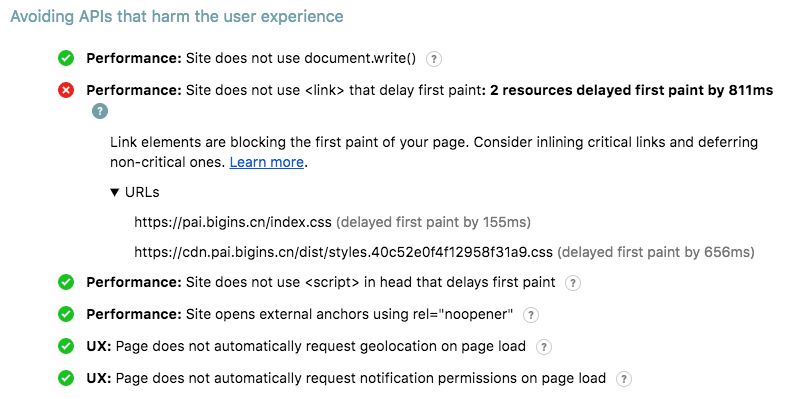The height and width of the screenshot is (399, 788).
Task: Click the blue help icon under the failed link audit
Action: tap(100, 111)
